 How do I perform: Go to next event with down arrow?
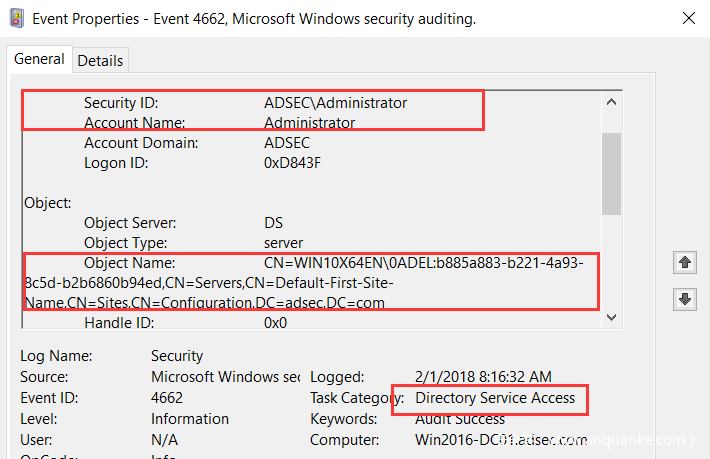point(686,299)
